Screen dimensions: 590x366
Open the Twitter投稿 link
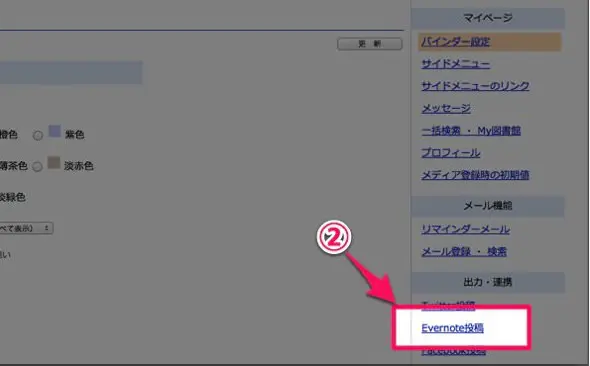(448, 305)
